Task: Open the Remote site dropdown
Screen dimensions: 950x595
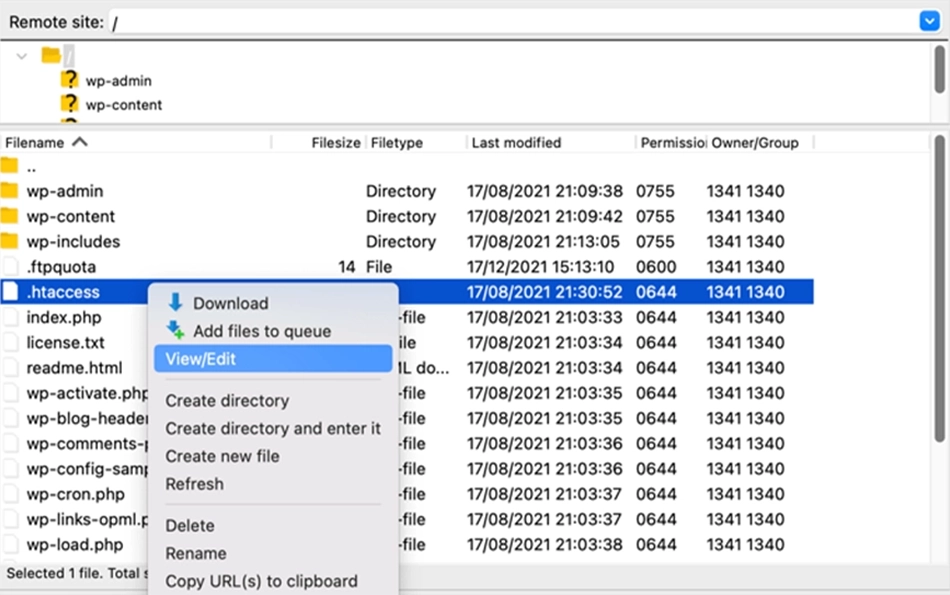Action: coord(929,20)
